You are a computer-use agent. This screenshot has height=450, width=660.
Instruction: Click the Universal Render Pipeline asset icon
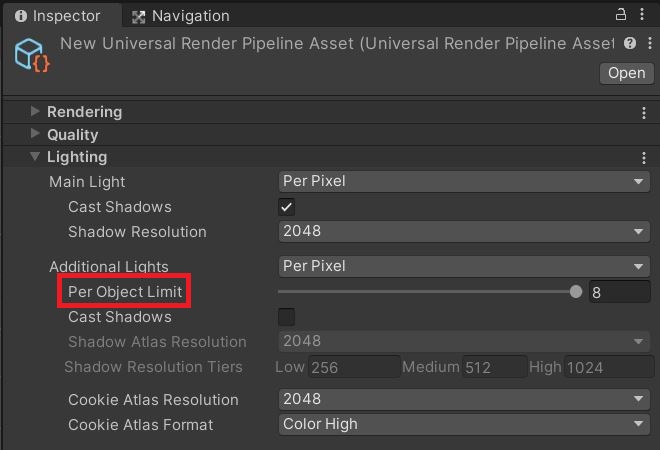pyautogui.click(x=31, y=54)
